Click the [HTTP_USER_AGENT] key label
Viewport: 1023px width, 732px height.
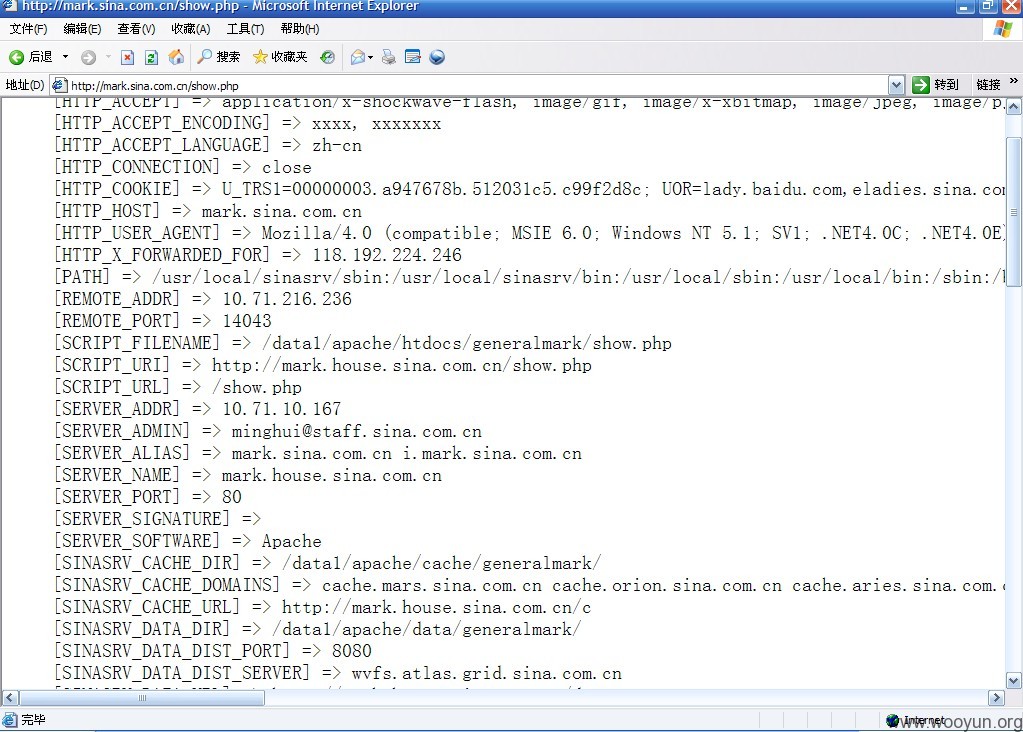coord(137,233)
